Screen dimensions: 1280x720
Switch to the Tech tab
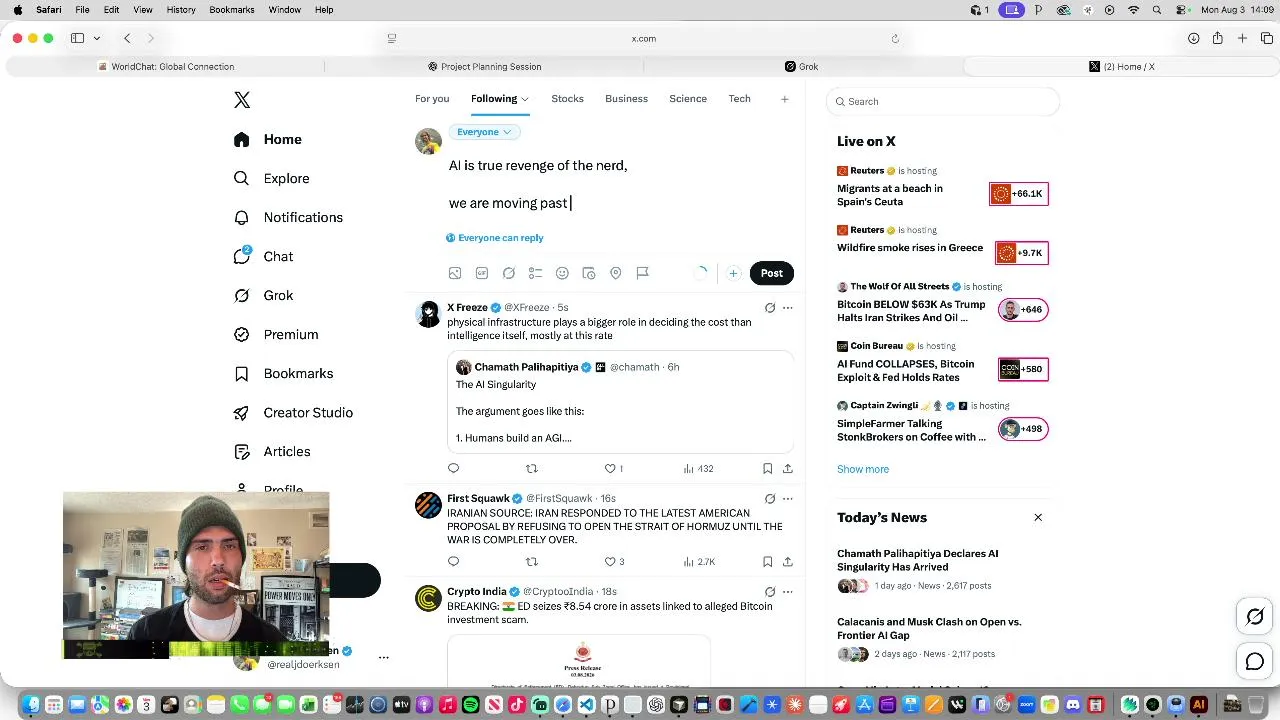(740, 99)
